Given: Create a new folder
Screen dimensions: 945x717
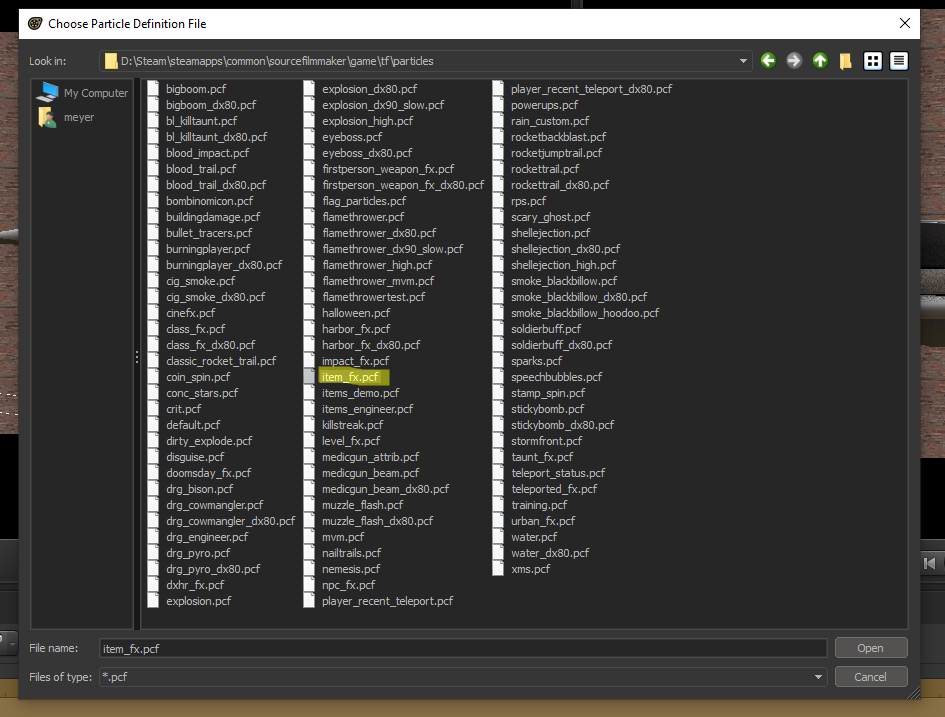Looking at the screenshot, I should [846, 61].
